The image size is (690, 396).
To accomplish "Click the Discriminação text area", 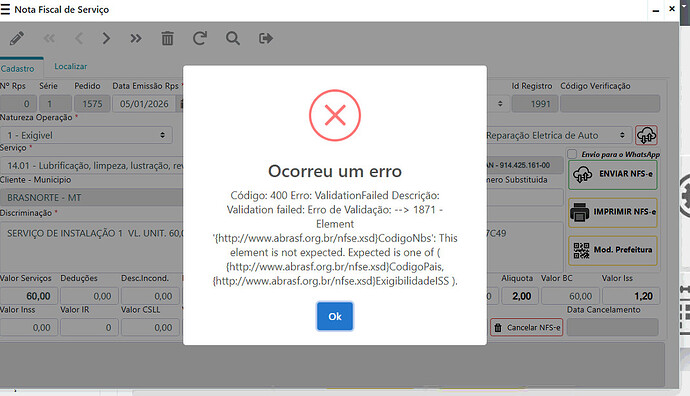I will pyautogui.click(x=92, y=246).
